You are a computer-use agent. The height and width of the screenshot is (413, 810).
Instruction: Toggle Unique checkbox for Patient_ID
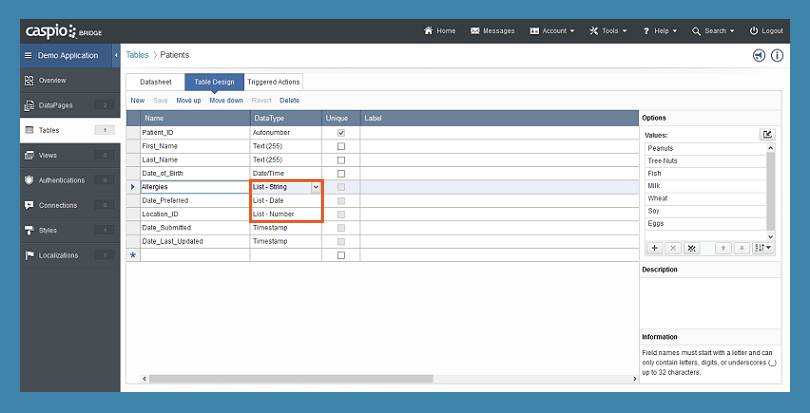(341, 133)
